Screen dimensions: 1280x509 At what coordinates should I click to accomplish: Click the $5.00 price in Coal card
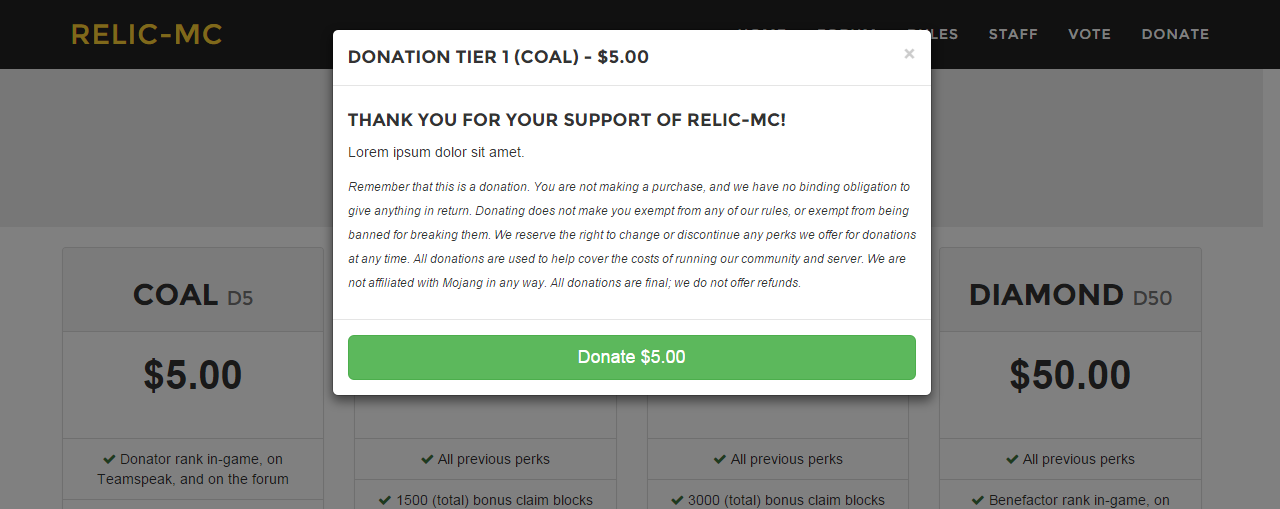(193, 375)
